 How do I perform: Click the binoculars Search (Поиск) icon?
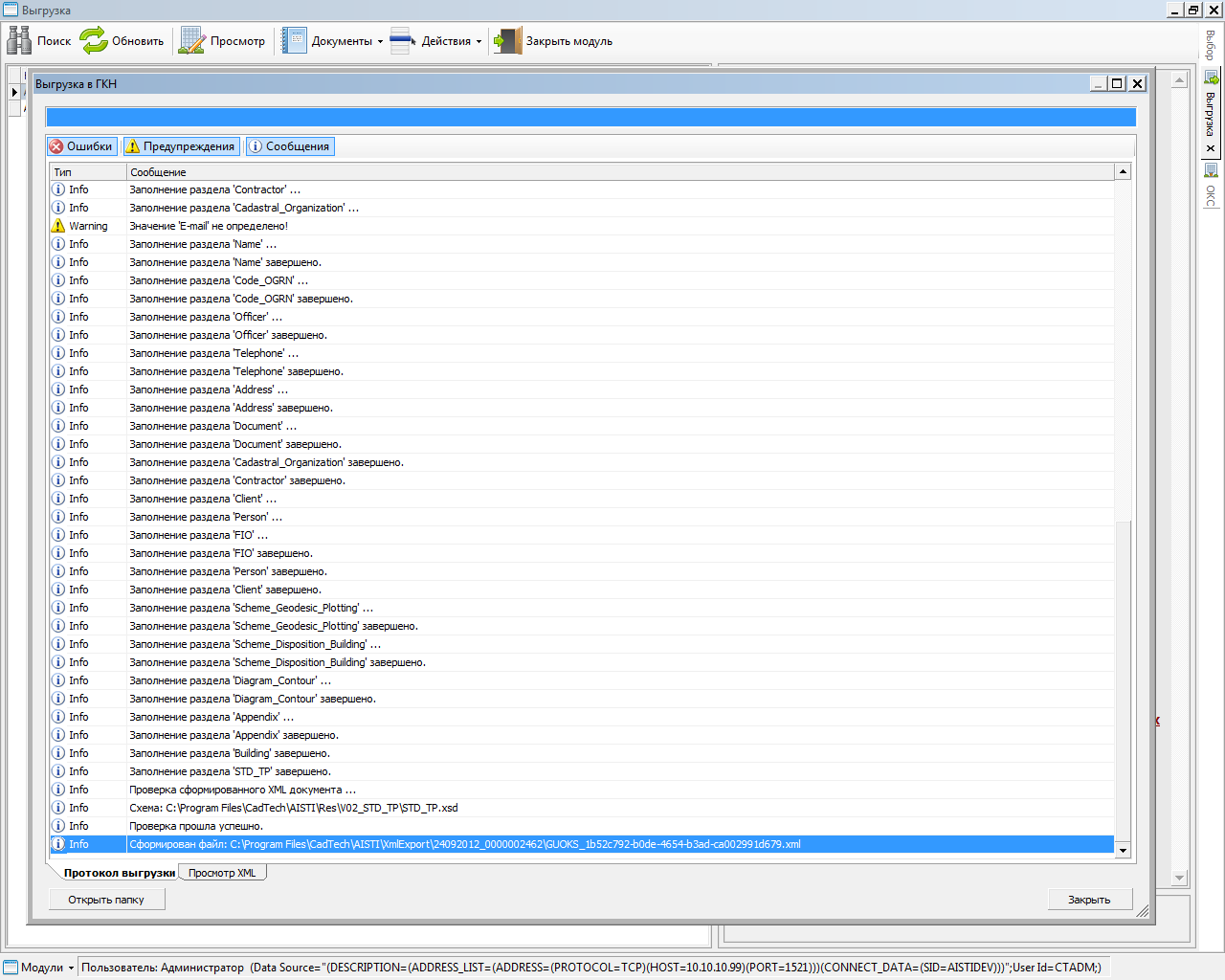(19, 40)
